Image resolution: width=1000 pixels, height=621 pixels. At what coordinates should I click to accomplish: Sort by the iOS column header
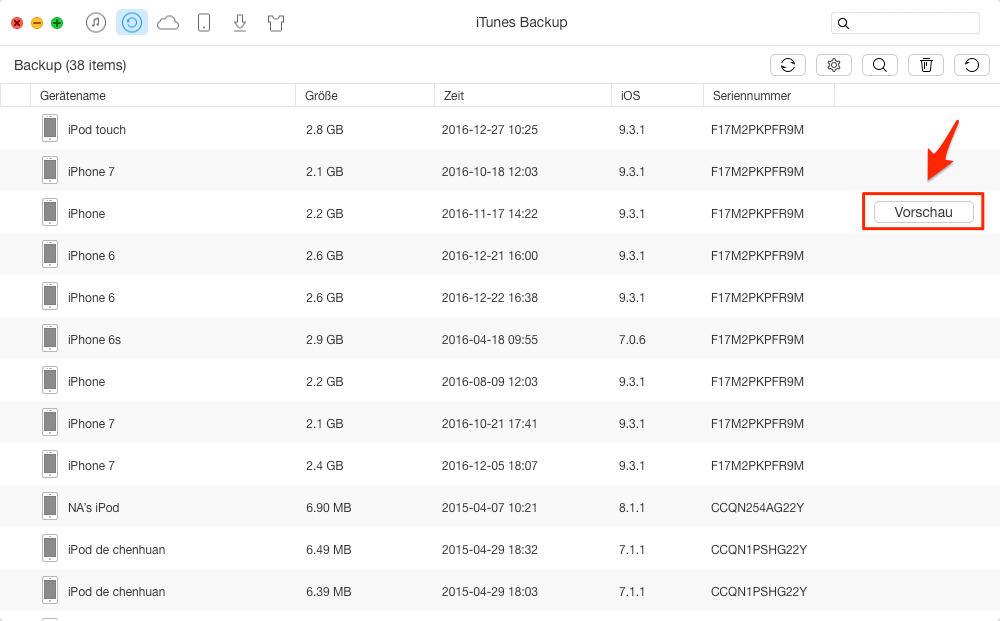[x=658, y=96]
